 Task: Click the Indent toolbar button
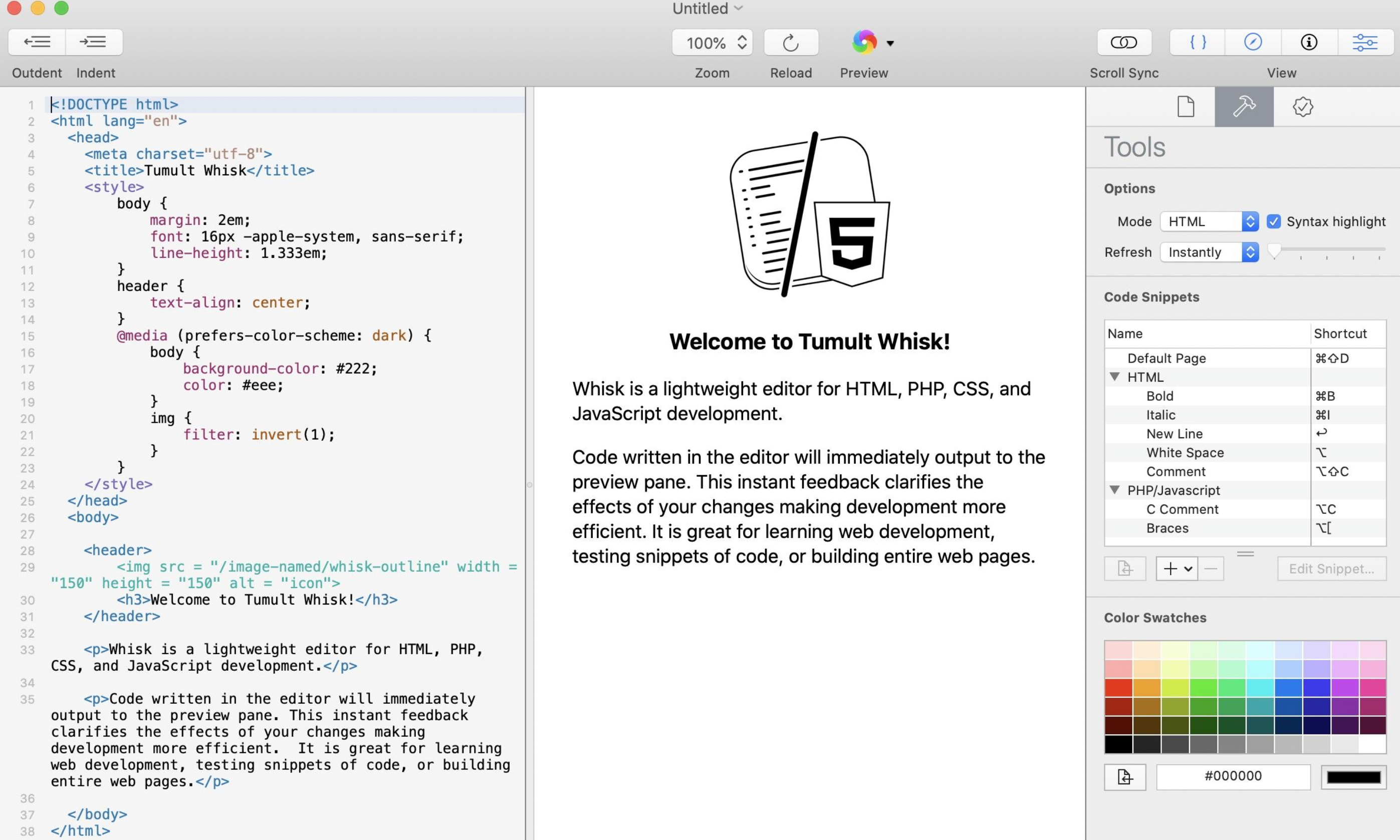pos(94,42)
